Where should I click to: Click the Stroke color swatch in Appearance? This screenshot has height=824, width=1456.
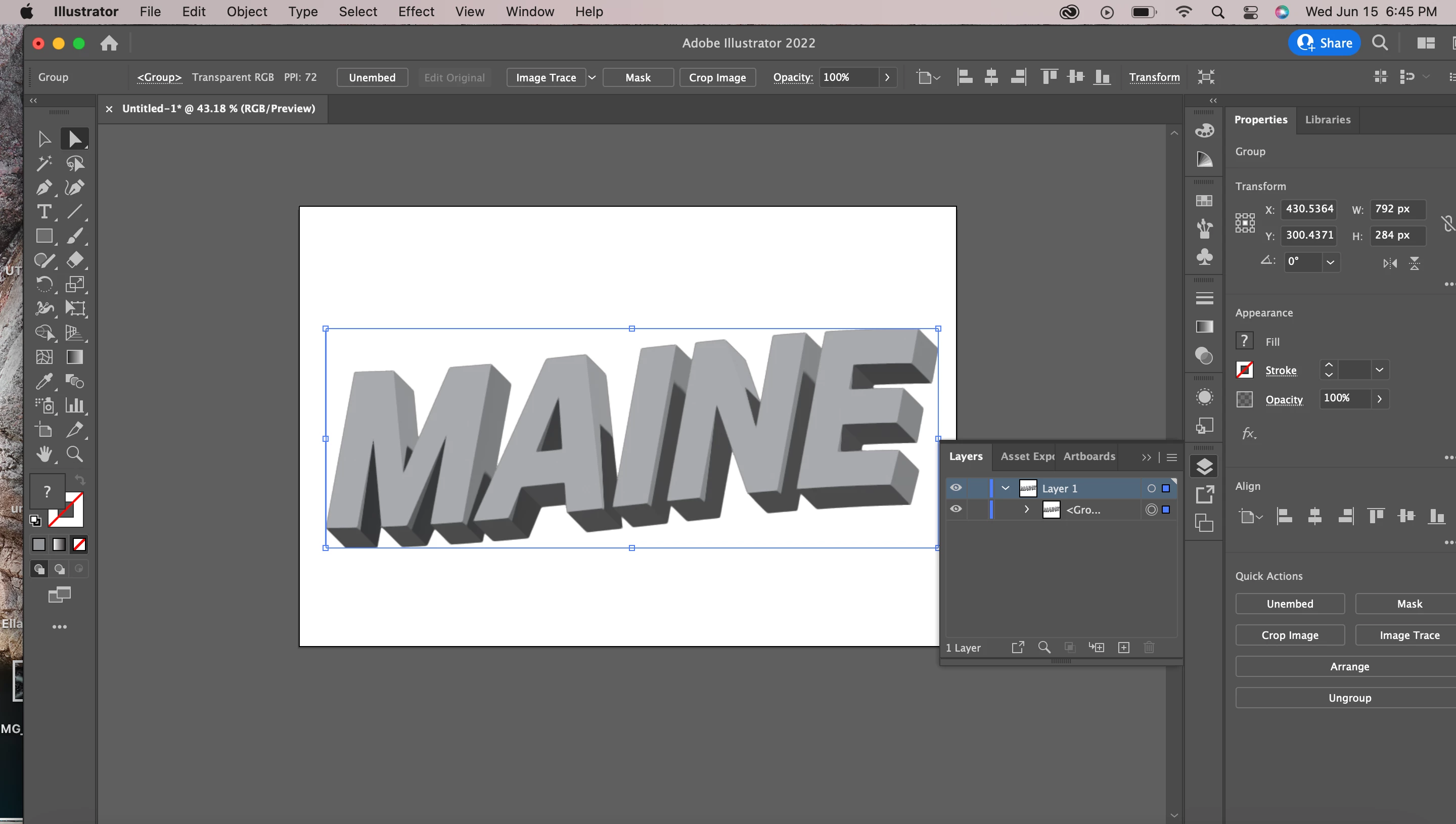[1244, 370]
